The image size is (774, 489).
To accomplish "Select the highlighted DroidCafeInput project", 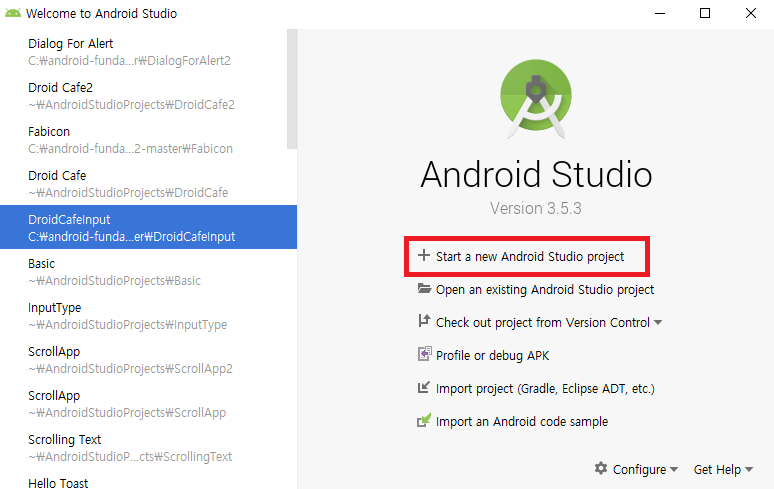I will tap(148, 227).
